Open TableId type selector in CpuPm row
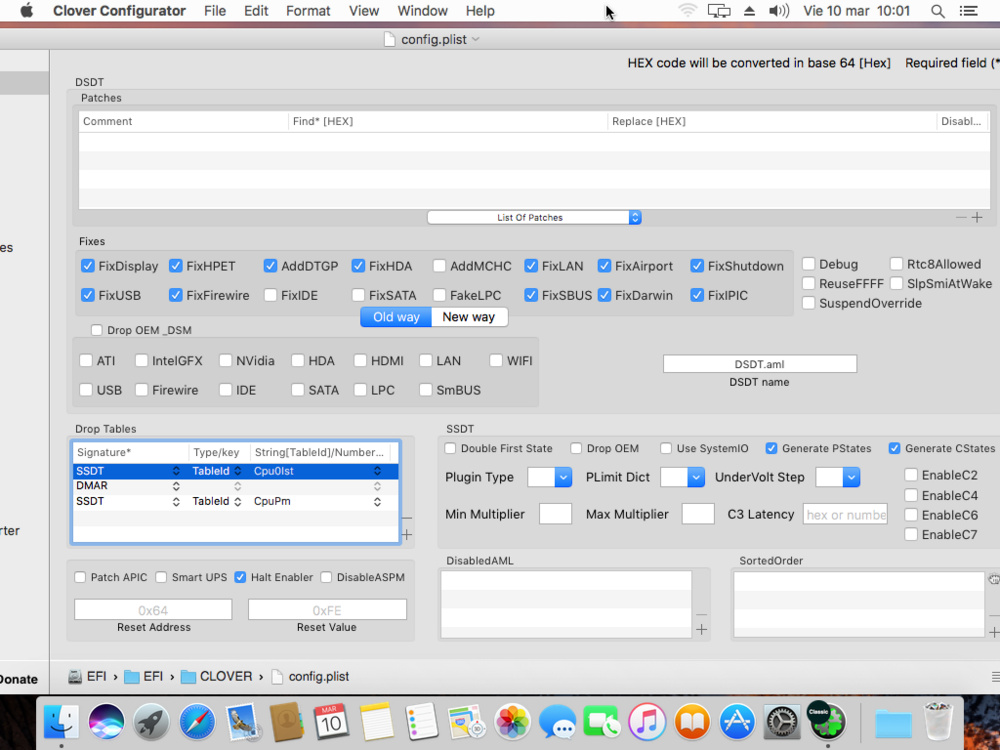 (x=237, y=501)
